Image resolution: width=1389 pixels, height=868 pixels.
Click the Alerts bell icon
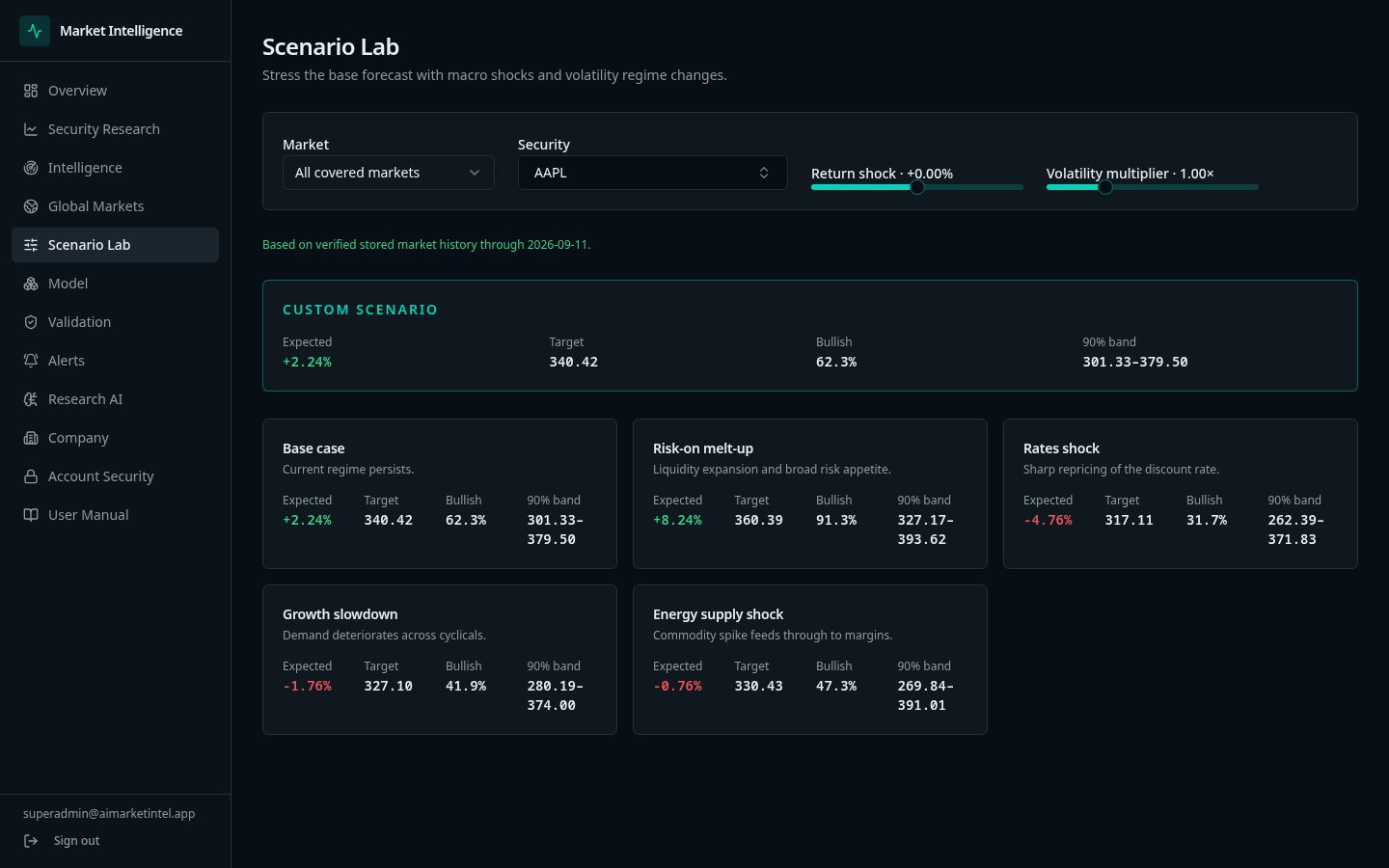[31, 361]
